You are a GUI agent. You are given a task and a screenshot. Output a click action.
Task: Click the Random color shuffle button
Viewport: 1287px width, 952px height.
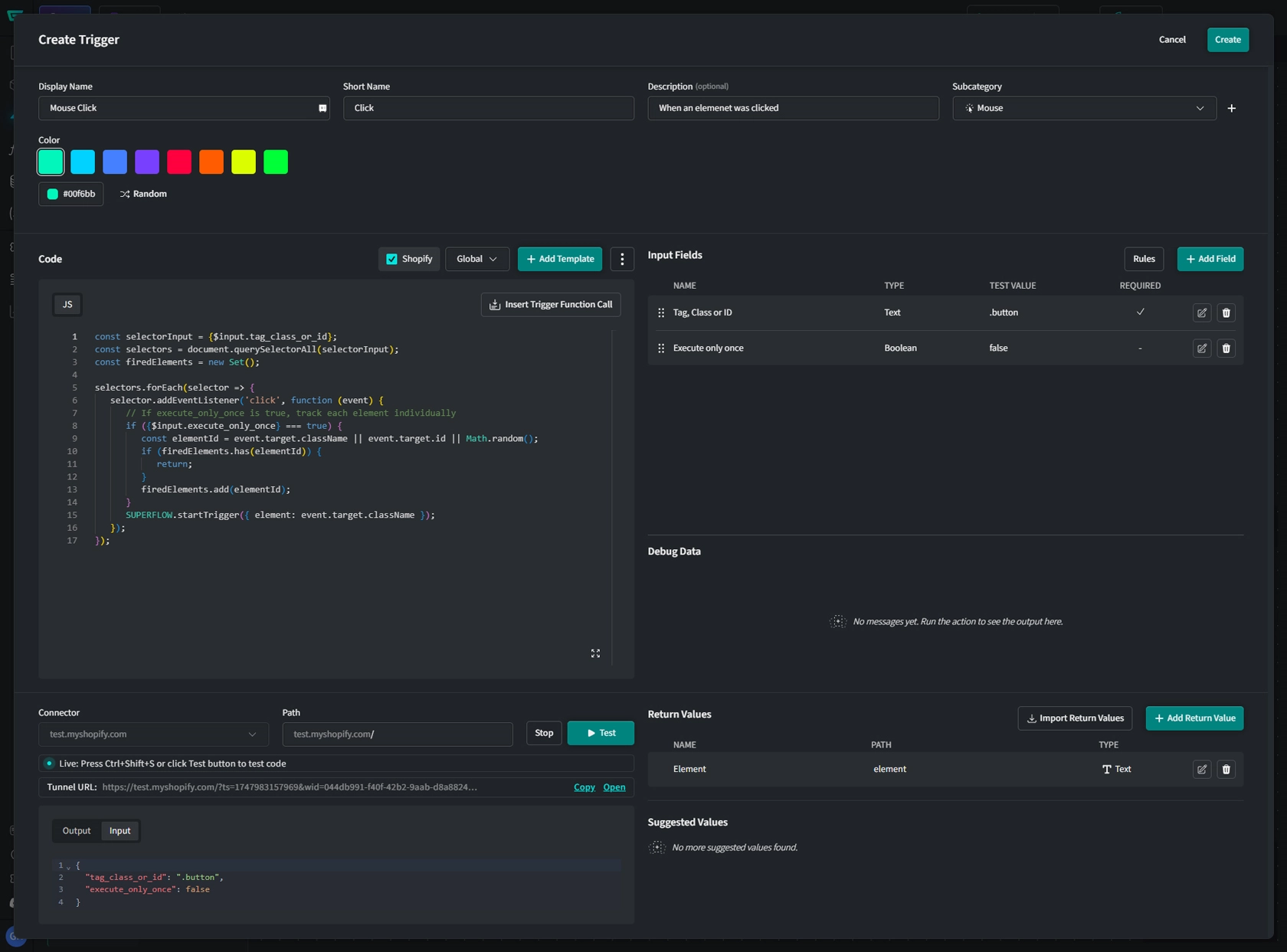143,195
